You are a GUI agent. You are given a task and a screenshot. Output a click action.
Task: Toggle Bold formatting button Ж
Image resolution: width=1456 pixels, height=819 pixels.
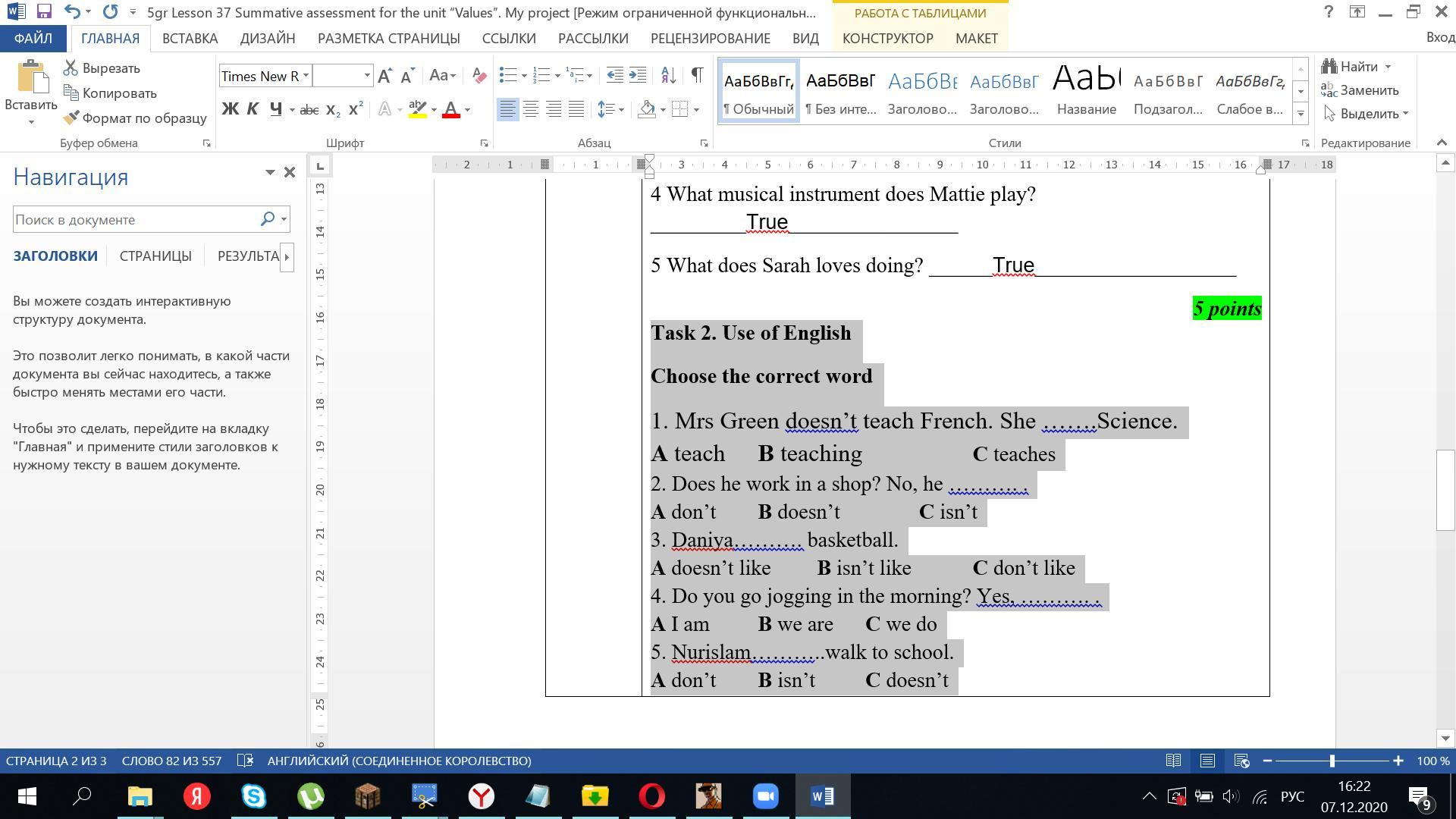(230, 109)
